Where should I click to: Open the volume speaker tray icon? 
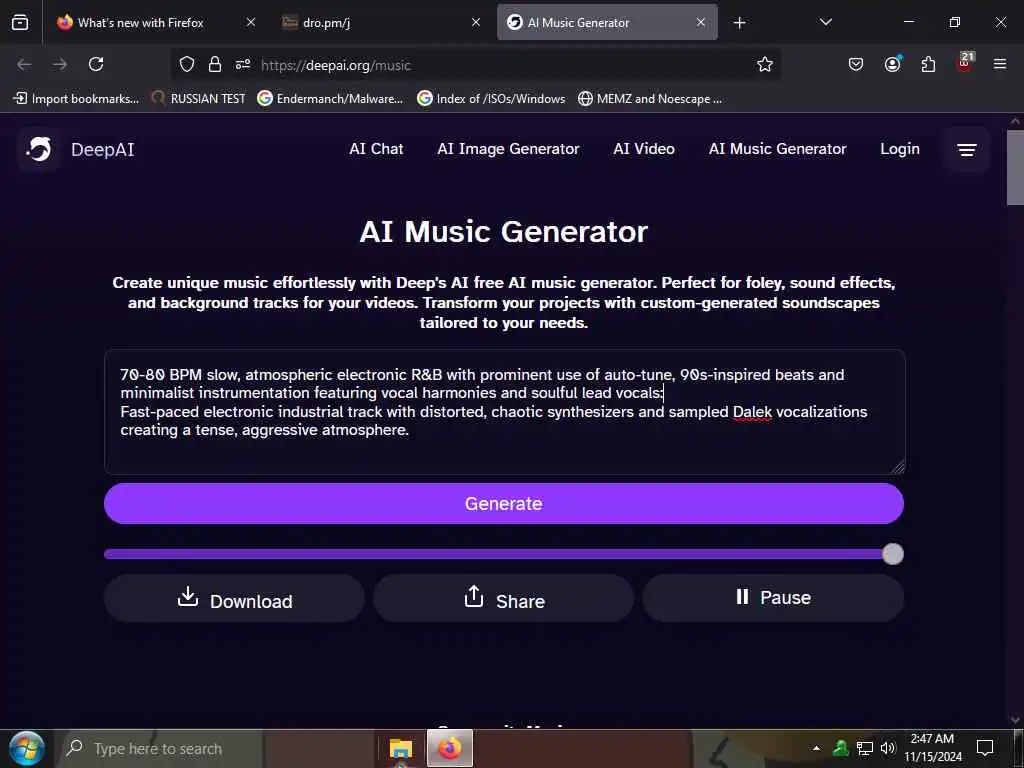tap(888, 748)
